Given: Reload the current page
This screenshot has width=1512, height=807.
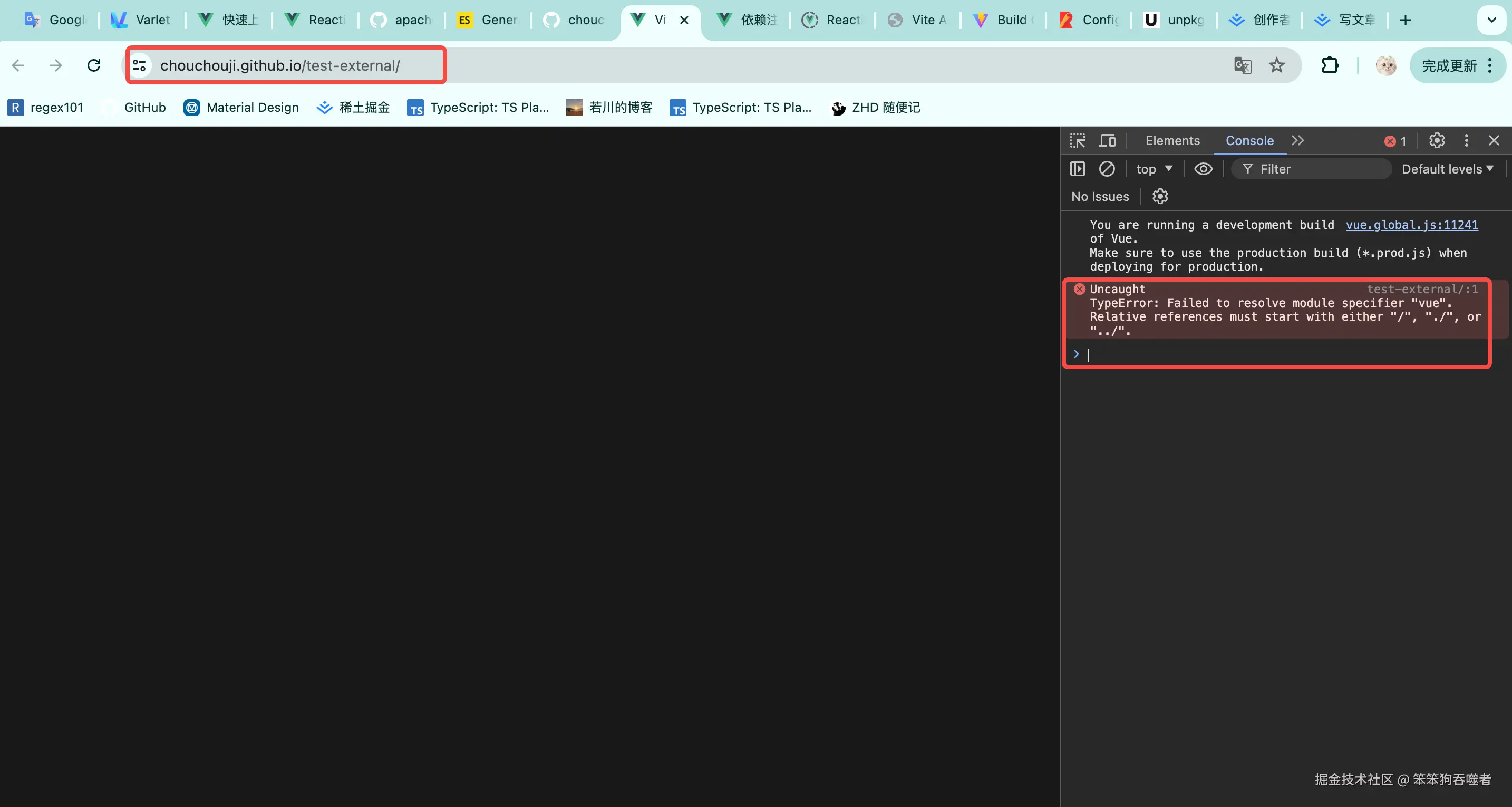Looking at the screenshot, I should pyautogui.click(x=94, y=65).
